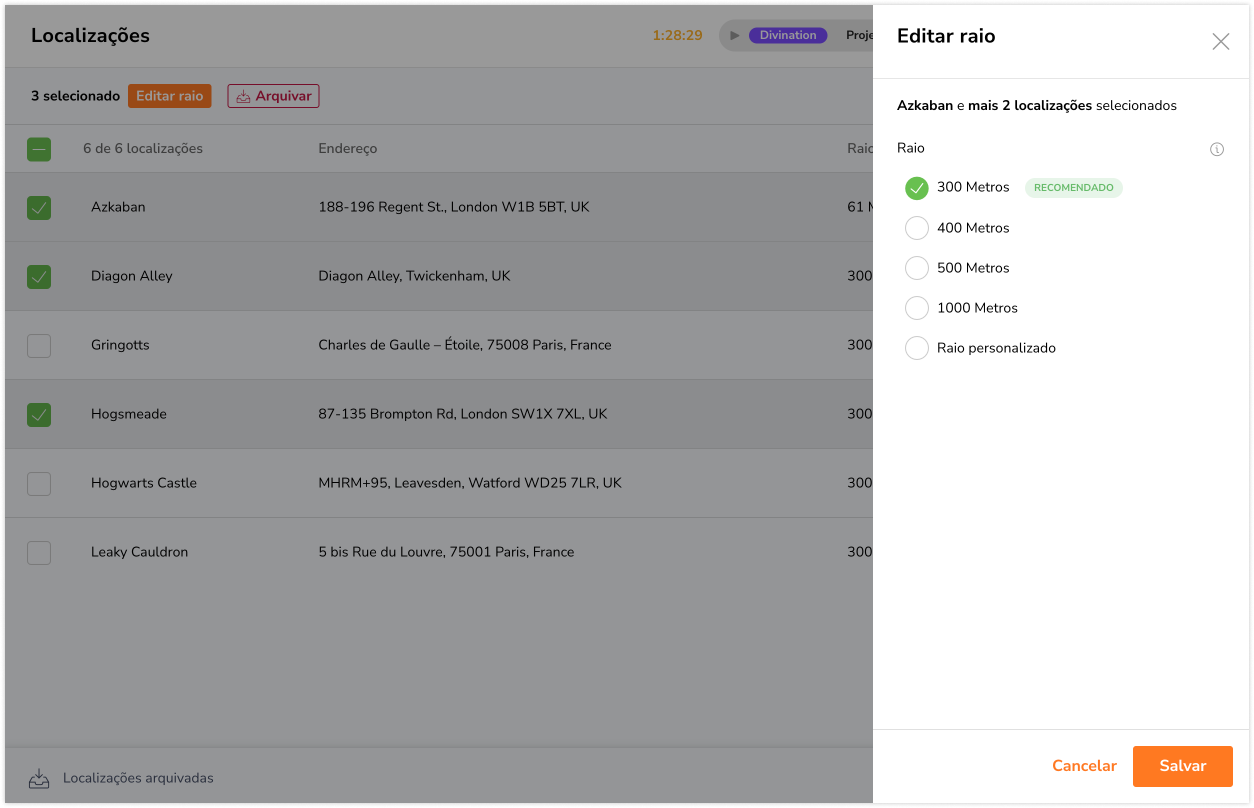This screenshot has height=808, width=1254.
Task: Select the 300 Metros radio option
Action: coord(916,188)
